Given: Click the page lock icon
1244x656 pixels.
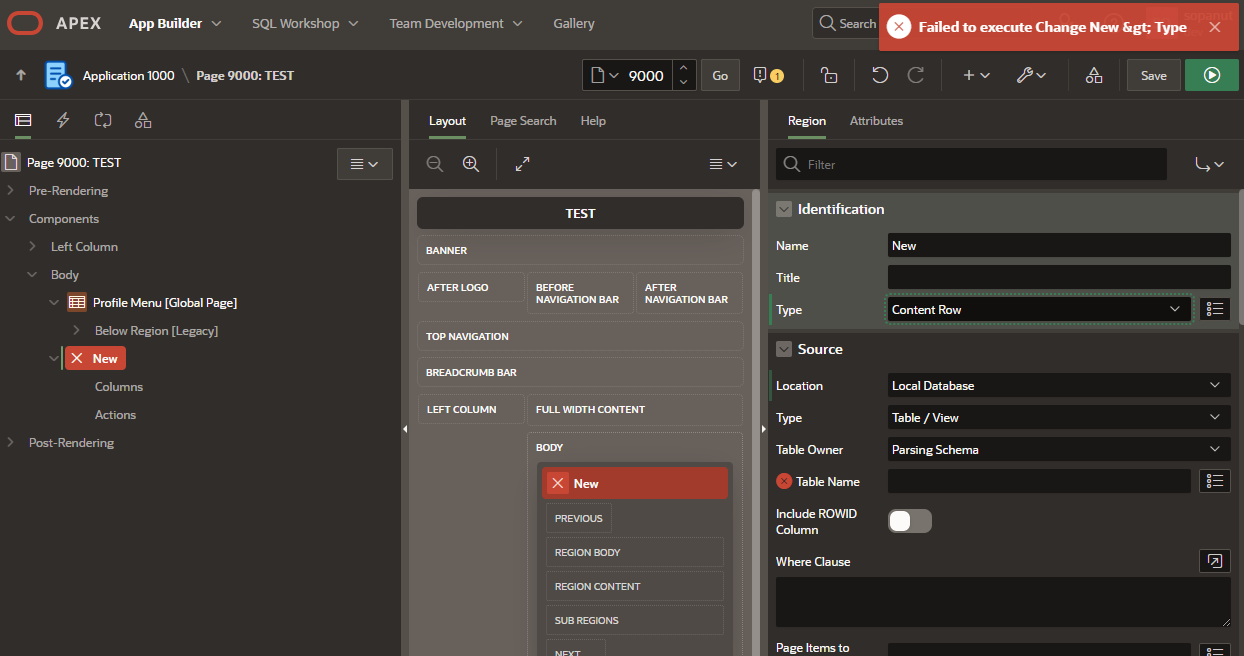Looking at the screenshot, I should tap(828, 75).
